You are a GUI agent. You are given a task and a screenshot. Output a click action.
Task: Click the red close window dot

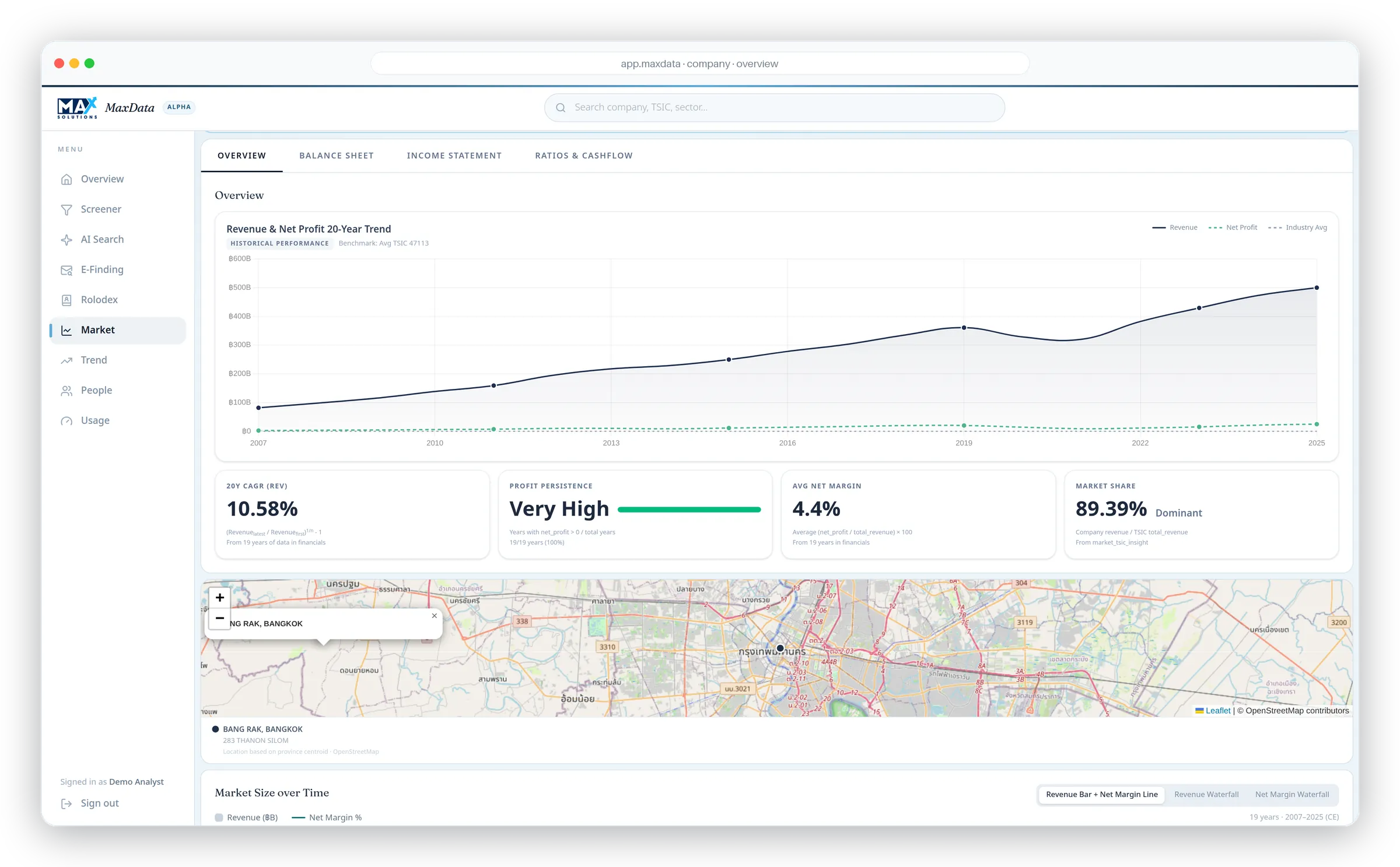tap(59, 64)
